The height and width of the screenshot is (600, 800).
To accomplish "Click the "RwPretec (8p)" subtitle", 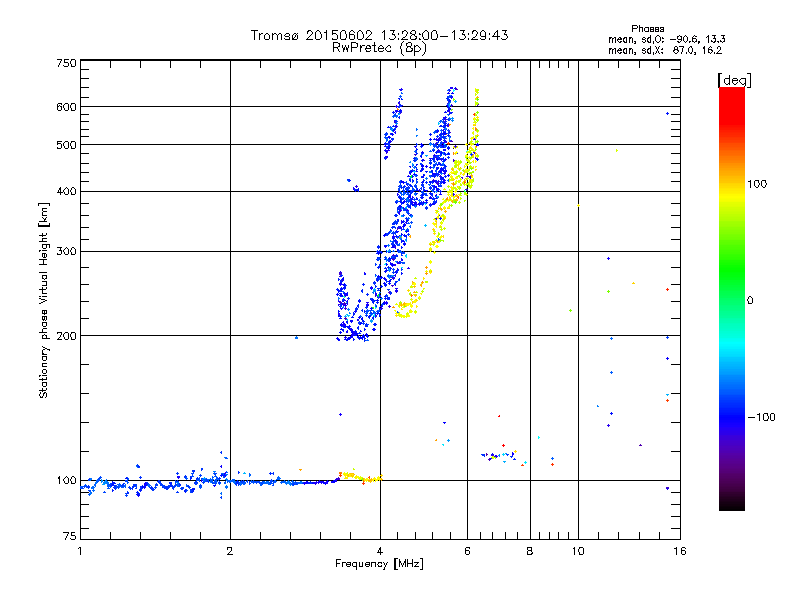I will click(379, 48).
